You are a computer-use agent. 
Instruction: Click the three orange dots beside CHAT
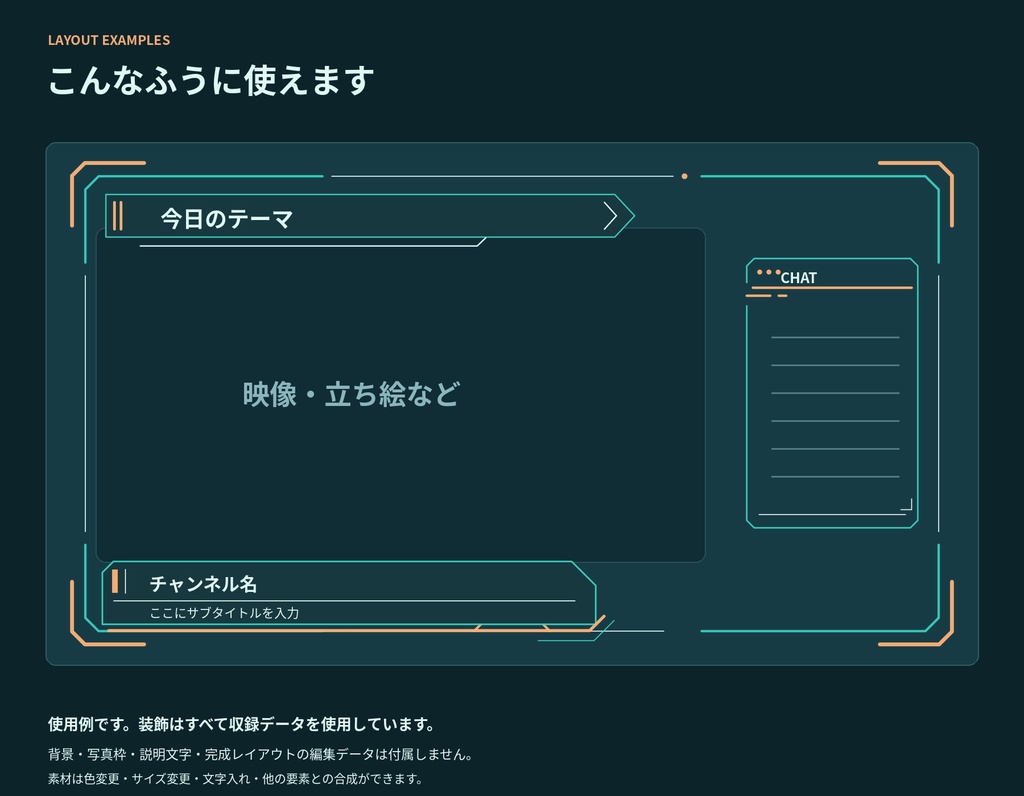[x=768, y=272]
